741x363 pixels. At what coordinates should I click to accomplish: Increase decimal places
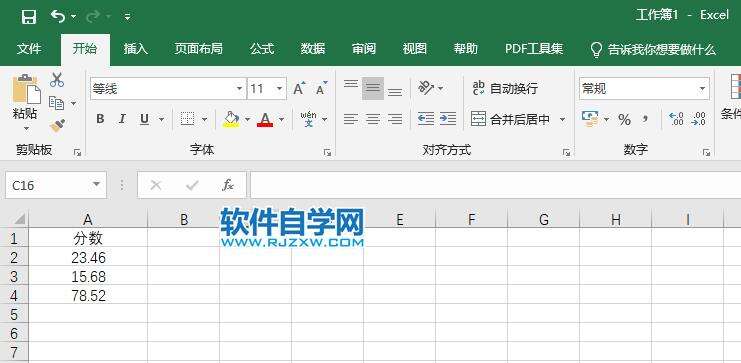[x=676, y=119]
